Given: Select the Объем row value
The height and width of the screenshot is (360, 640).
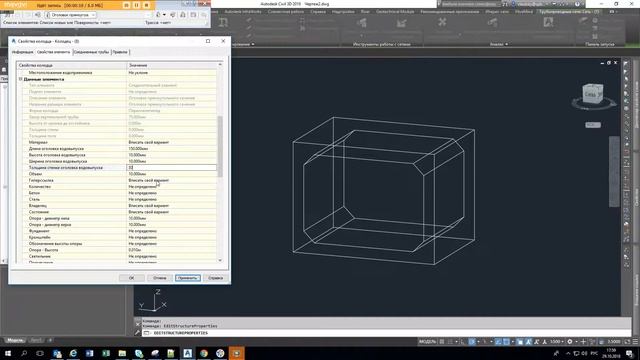Looking at the screenshot, I should pos(172,174).
